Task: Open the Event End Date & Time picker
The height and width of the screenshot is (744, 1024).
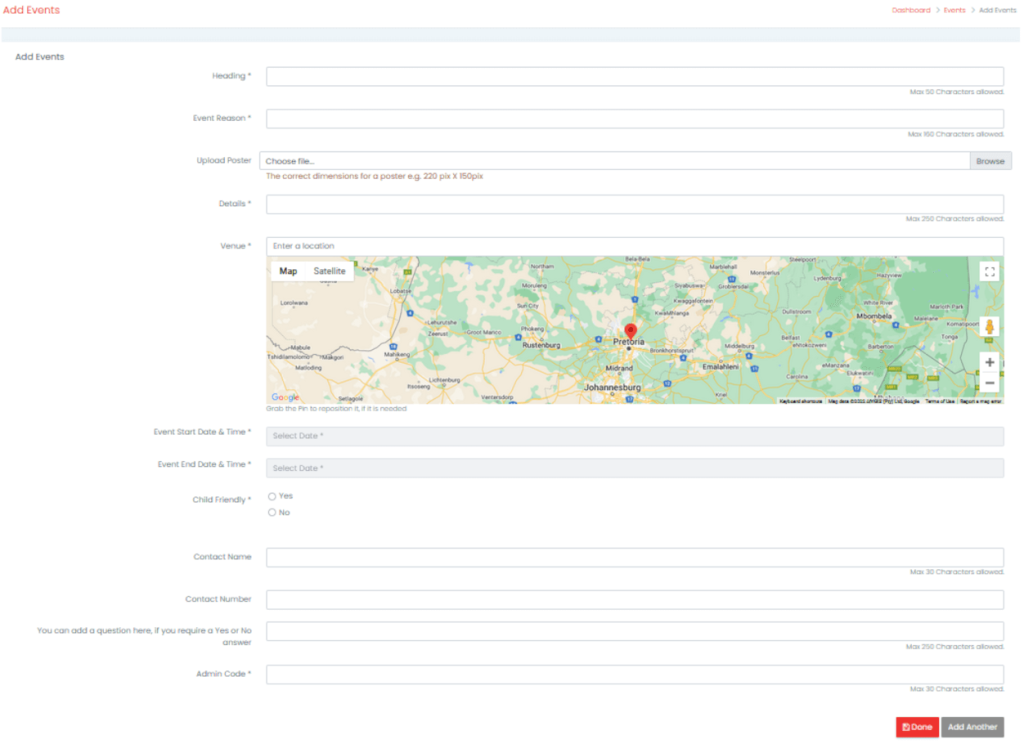Action: coord(634,468)
